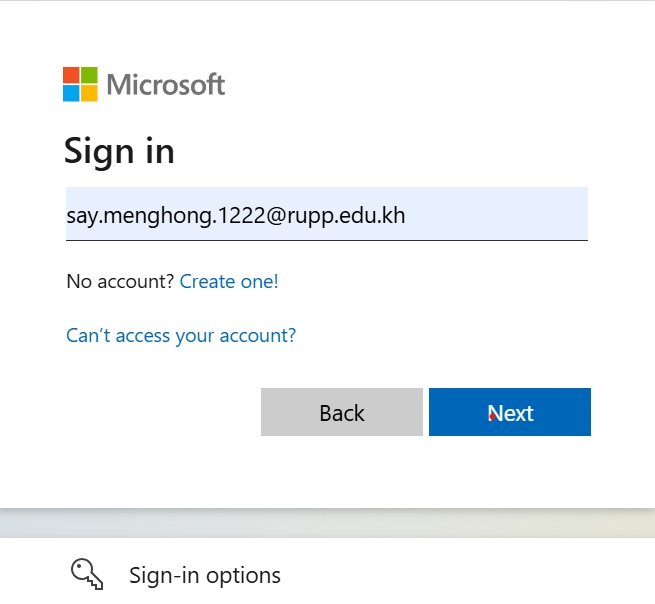Viewport: 655px width, 604px height.
Task: Click the Microsoft four-square logo
Action: pyautogui.click(x=80, y=84)
